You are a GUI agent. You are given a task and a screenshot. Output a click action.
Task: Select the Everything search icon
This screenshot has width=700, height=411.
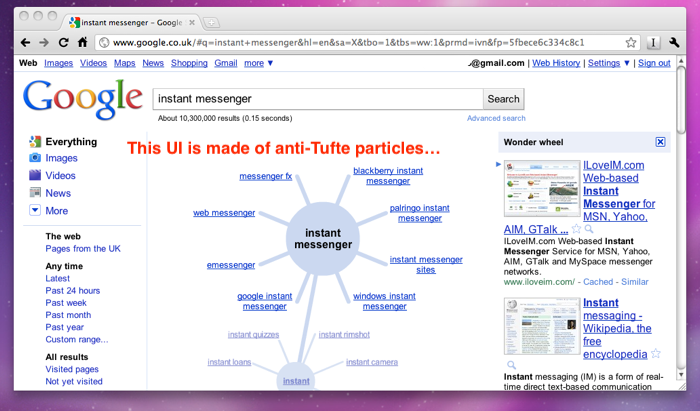[35, 141]
